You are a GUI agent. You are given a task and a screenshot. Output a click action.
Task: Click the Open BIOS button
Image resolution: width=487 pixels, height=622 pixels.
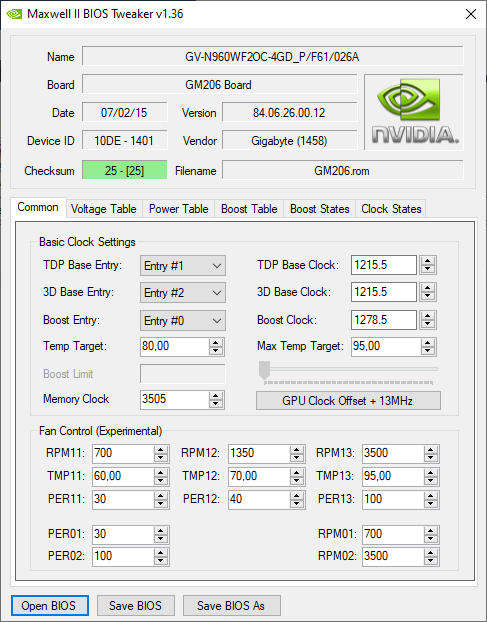50,605
